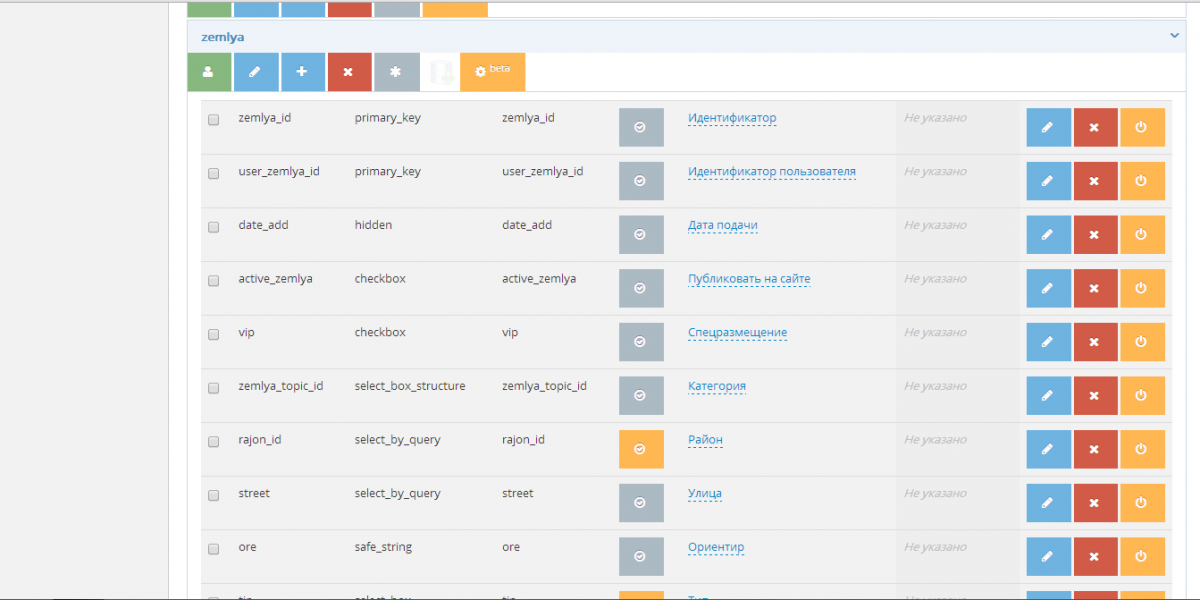The height and width of the screenshot is (600, 1200).
Task: Edit the zemlya_id row with pencil icon
Action: (x=1048, y=128)
